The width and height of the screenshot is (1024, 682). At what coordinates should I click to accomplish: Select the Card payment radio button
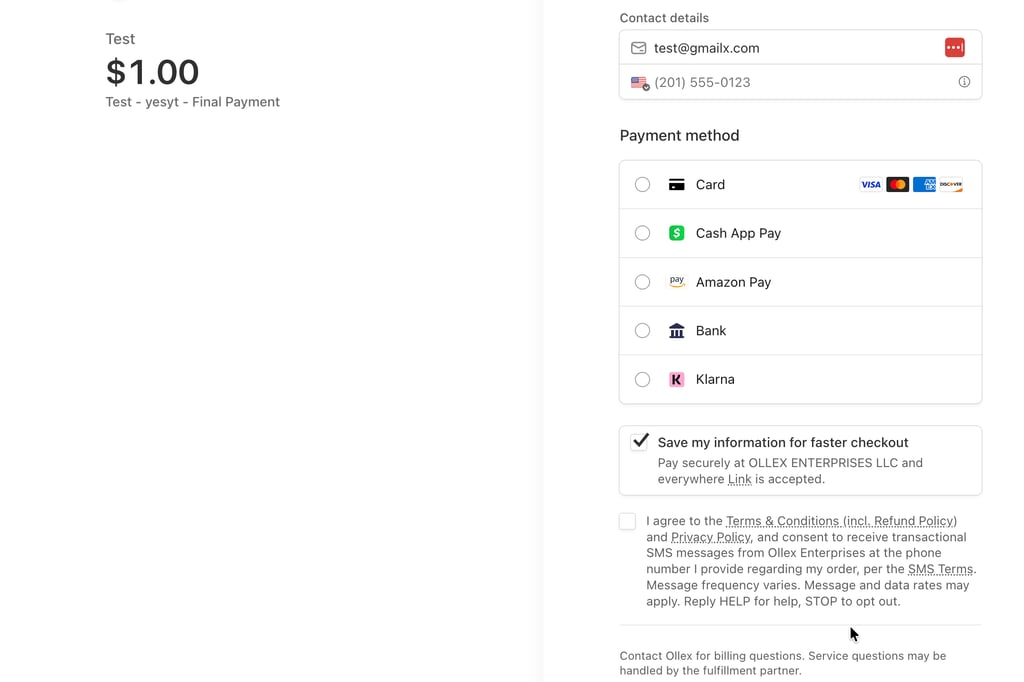[642, 185]
